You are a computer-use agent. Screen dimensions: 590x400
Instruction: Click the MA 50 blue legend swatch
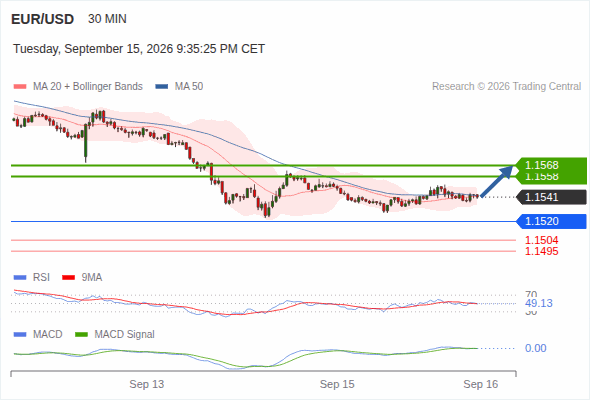click(162, 87)
